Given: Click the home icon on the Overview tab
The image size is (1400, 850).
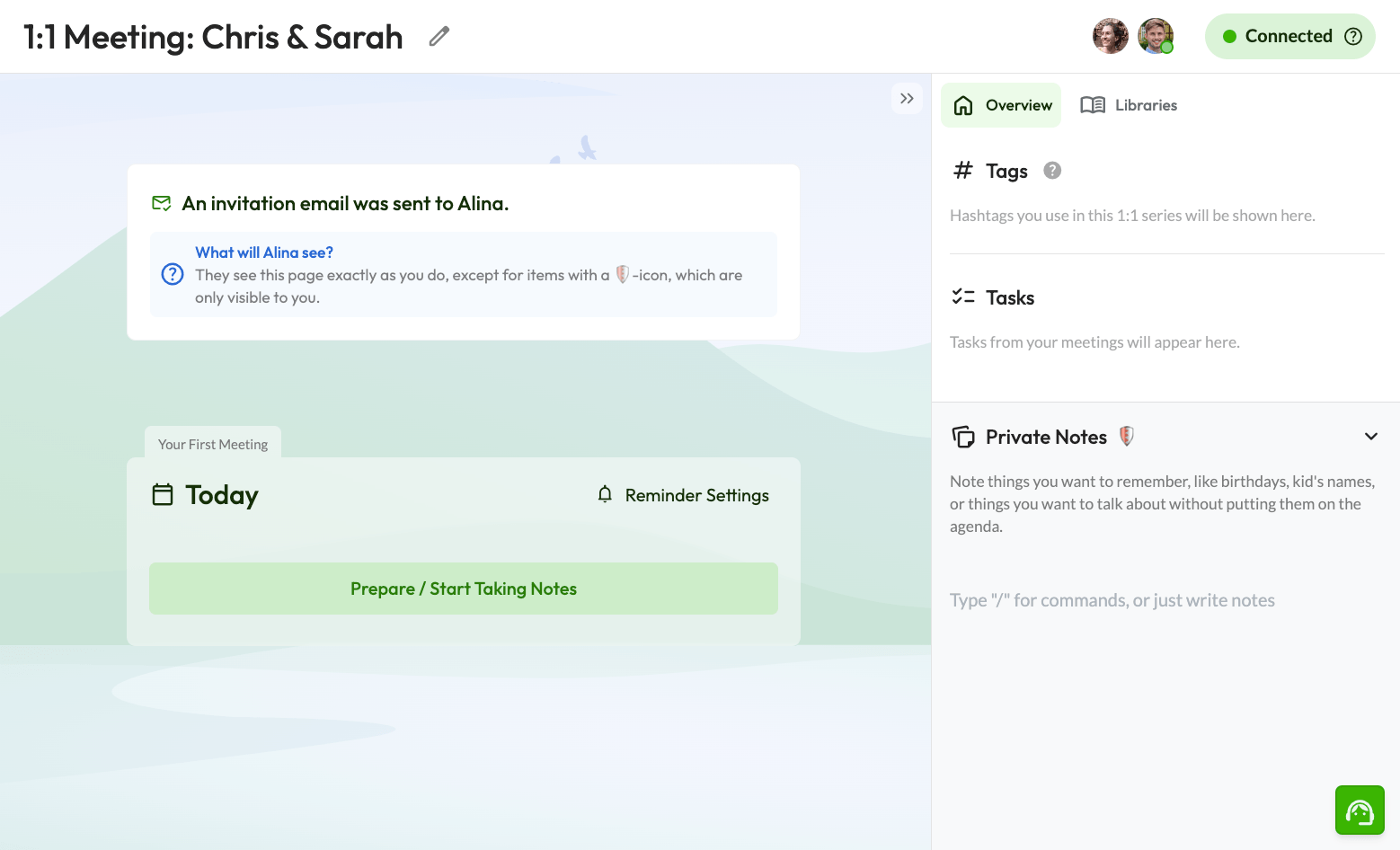Looking at the screenshot, I should pyautogui.click(x=963, y=105).
